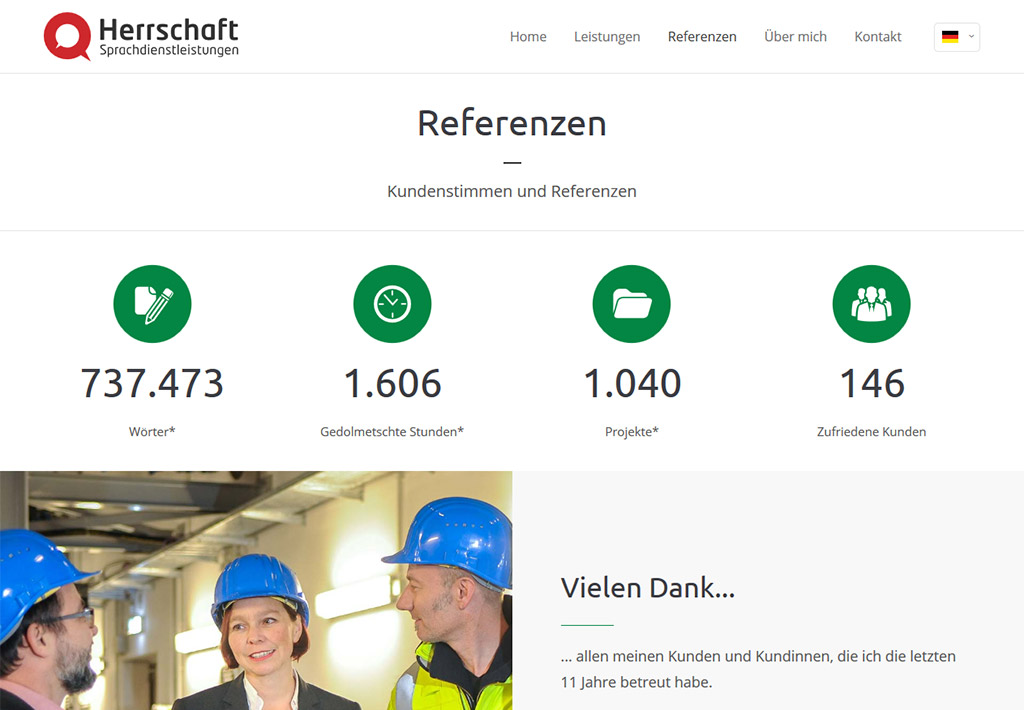This screenshot has width=1024, height=710.
Task: Open the Kontakt menu item
Action: [878, 37]
